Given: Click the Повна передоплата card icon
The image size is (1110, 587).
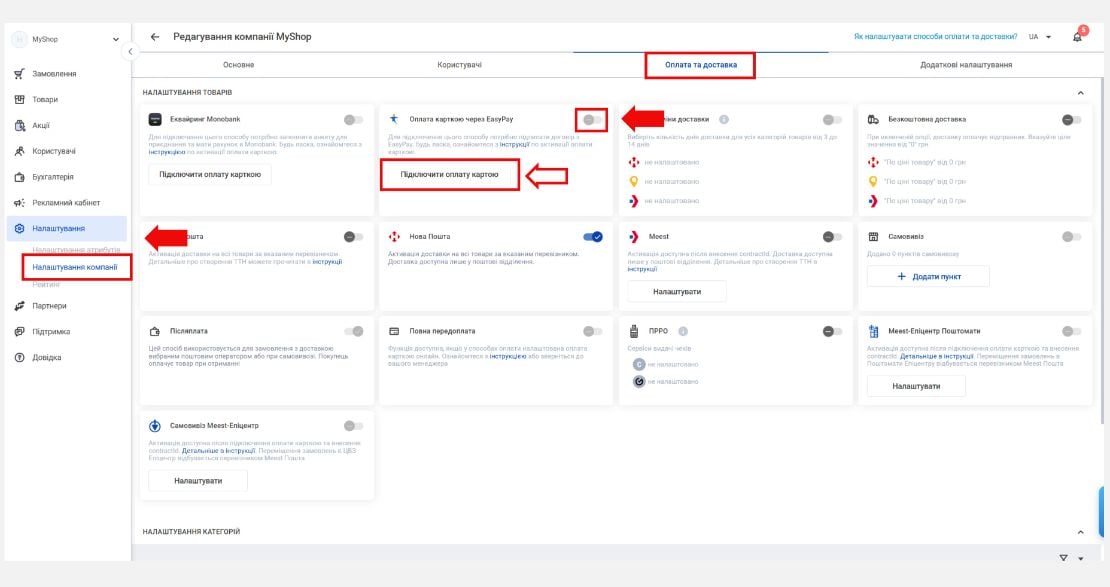Looking at the screenshot, I should 394,331.
